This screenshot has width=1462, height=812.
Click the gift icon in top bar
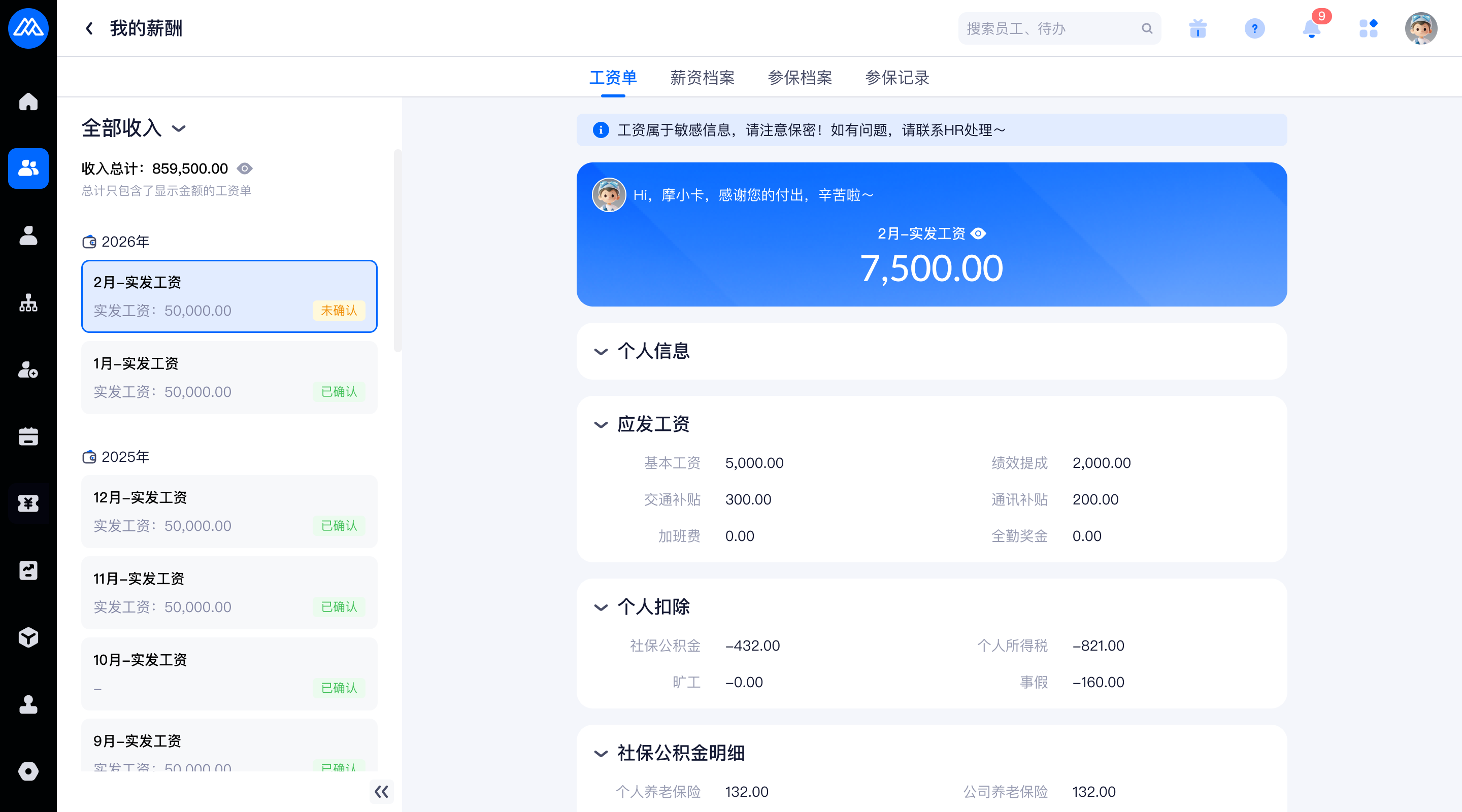click(1198, 28)
